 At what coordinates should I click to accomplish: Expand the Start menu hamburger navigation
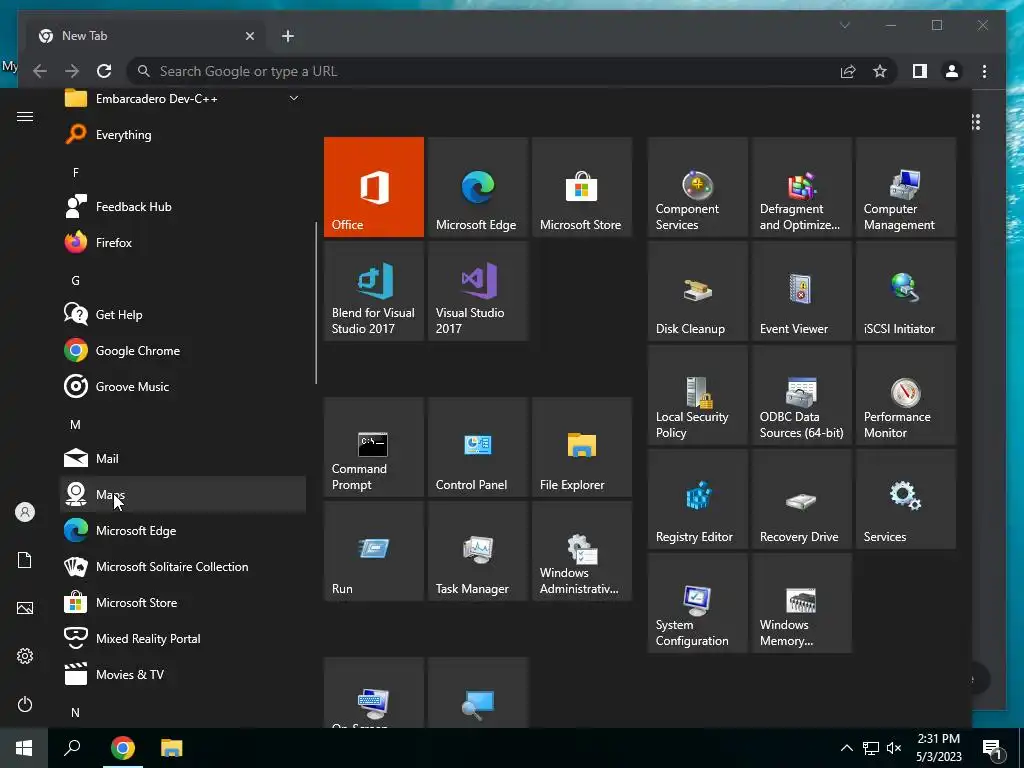click(25, 116)
